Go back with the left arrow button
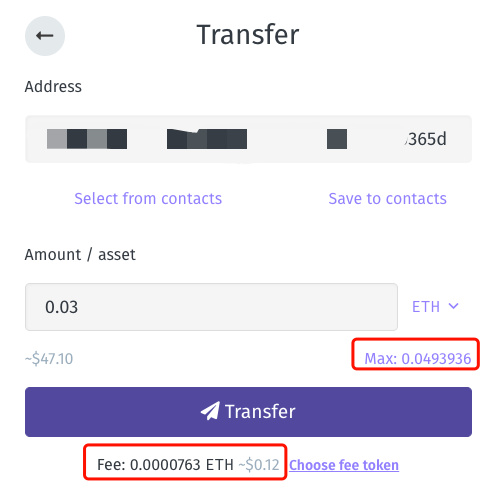The image size is (495, 497). click(45, 36)
